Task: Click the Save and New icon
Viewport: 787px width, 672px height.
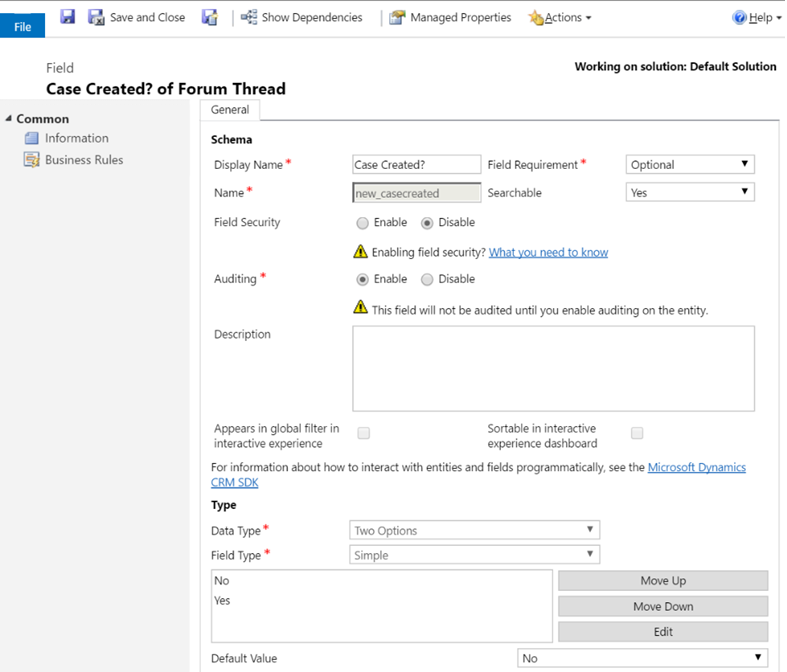Action: [x=209, y=17]
